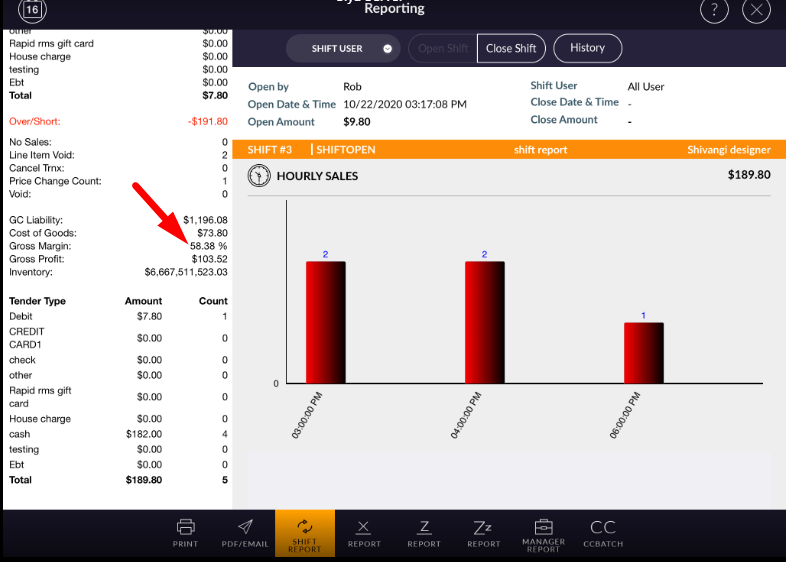Screen dimensions: 786x562
Task: Send report via PDF/Email icon
Action: (x=244, y=531)
